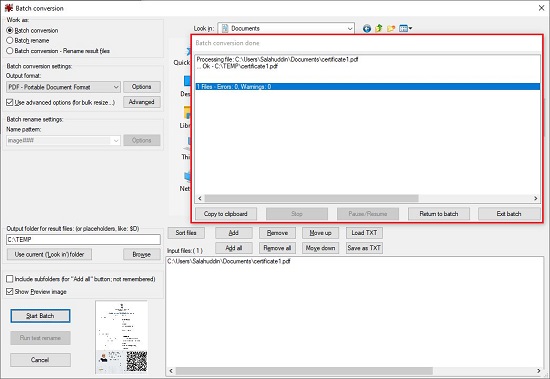Click the back arrow icon near Look in

pyautogui.click(x=367, y=28)
